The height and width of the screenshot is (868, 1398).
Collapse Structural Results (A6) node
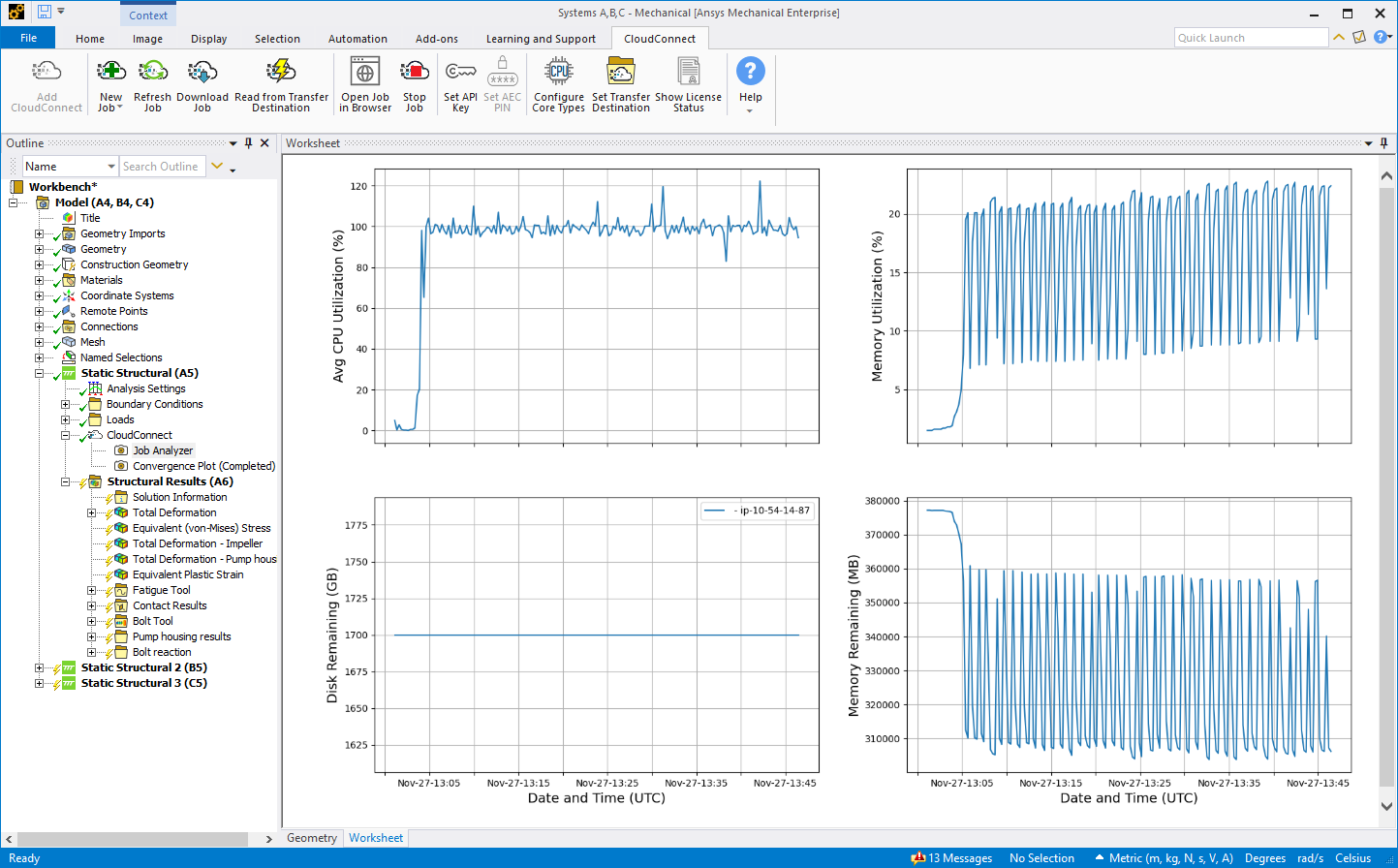[66, 481]
